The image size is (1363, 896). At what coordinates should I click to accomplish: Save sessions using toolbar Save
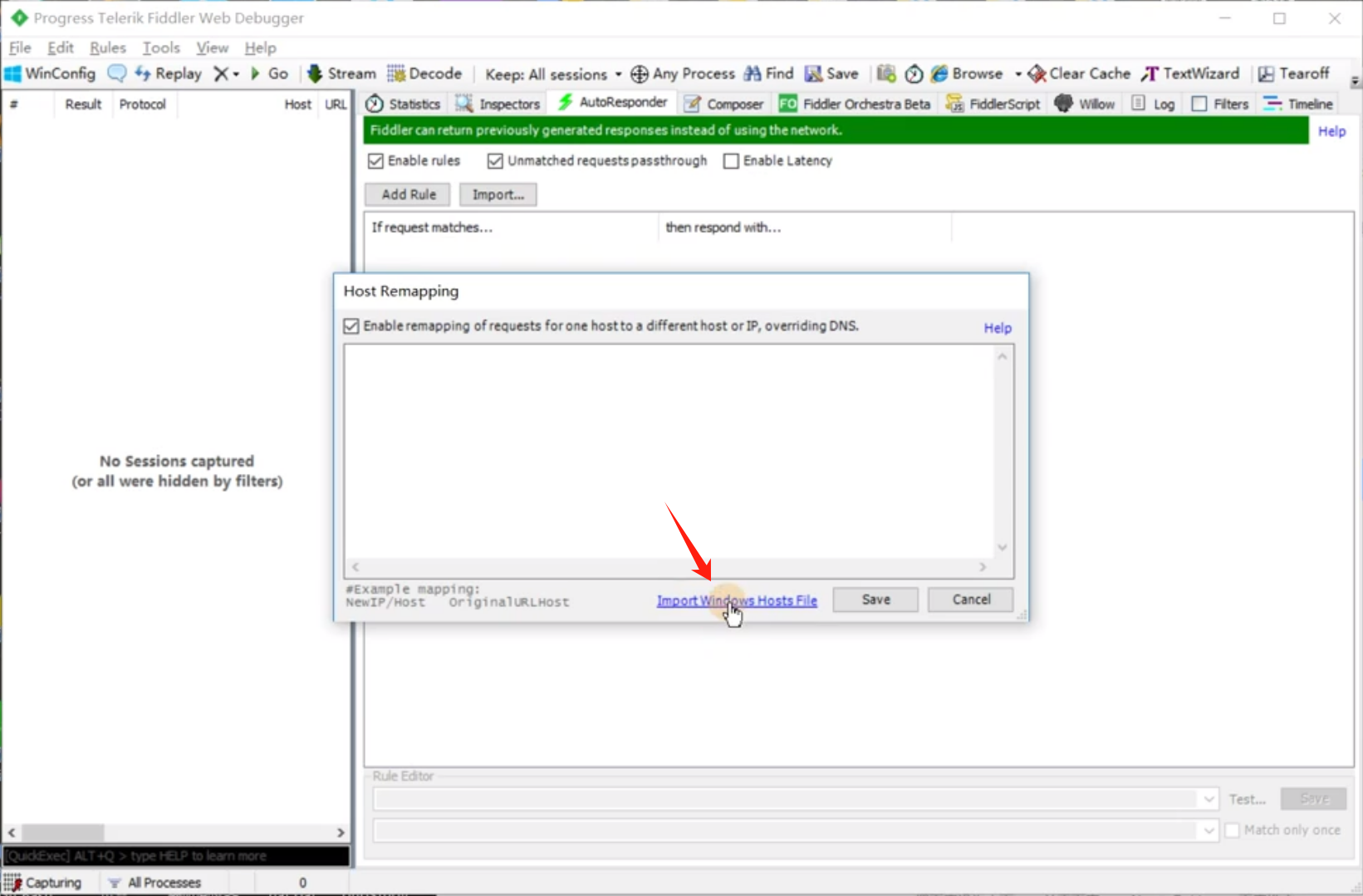click(x=831, y=74)
